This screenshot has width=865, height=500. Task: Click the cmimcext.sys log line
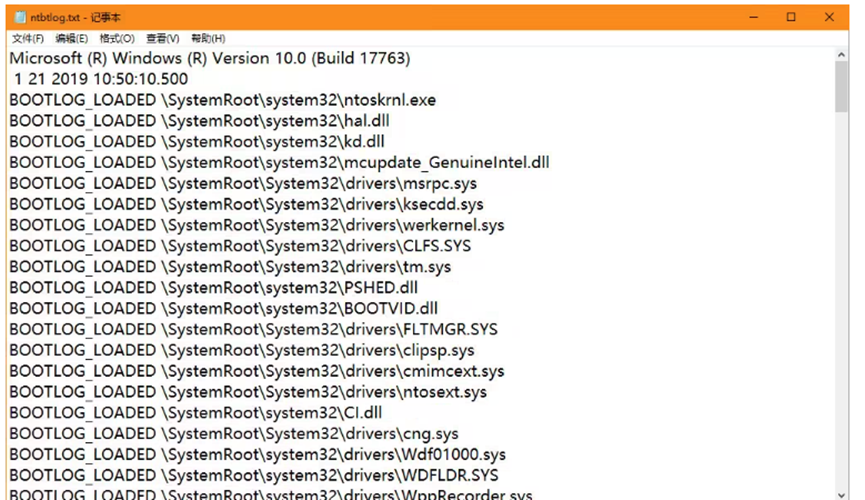click(x=257, y=371)
